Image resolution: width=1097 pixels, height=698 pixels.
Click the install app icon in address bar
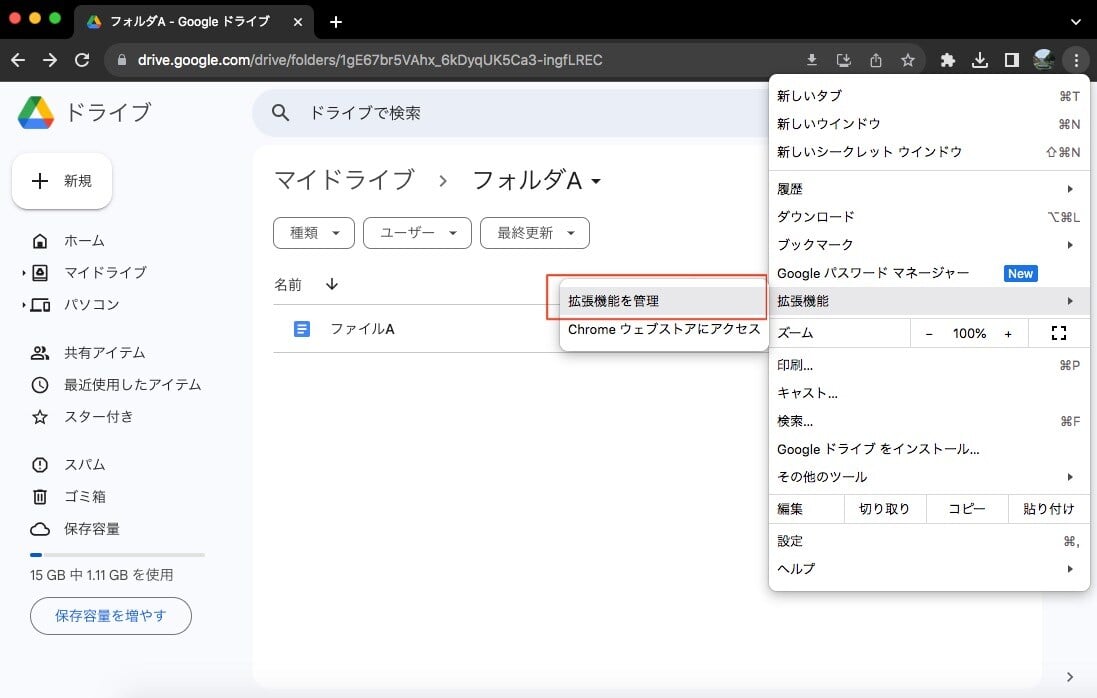(844, 60)
